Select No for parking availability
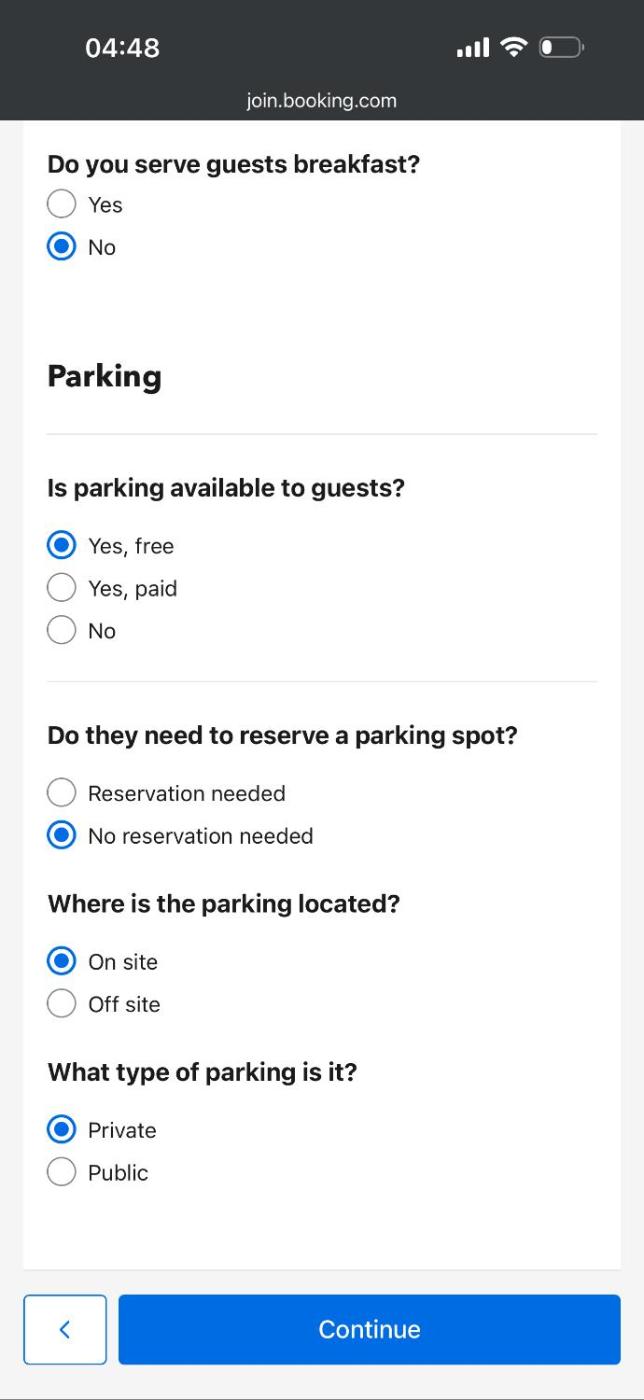This screenshot has height=1400, width=644. pyautogui.click(x=62, y=631)
